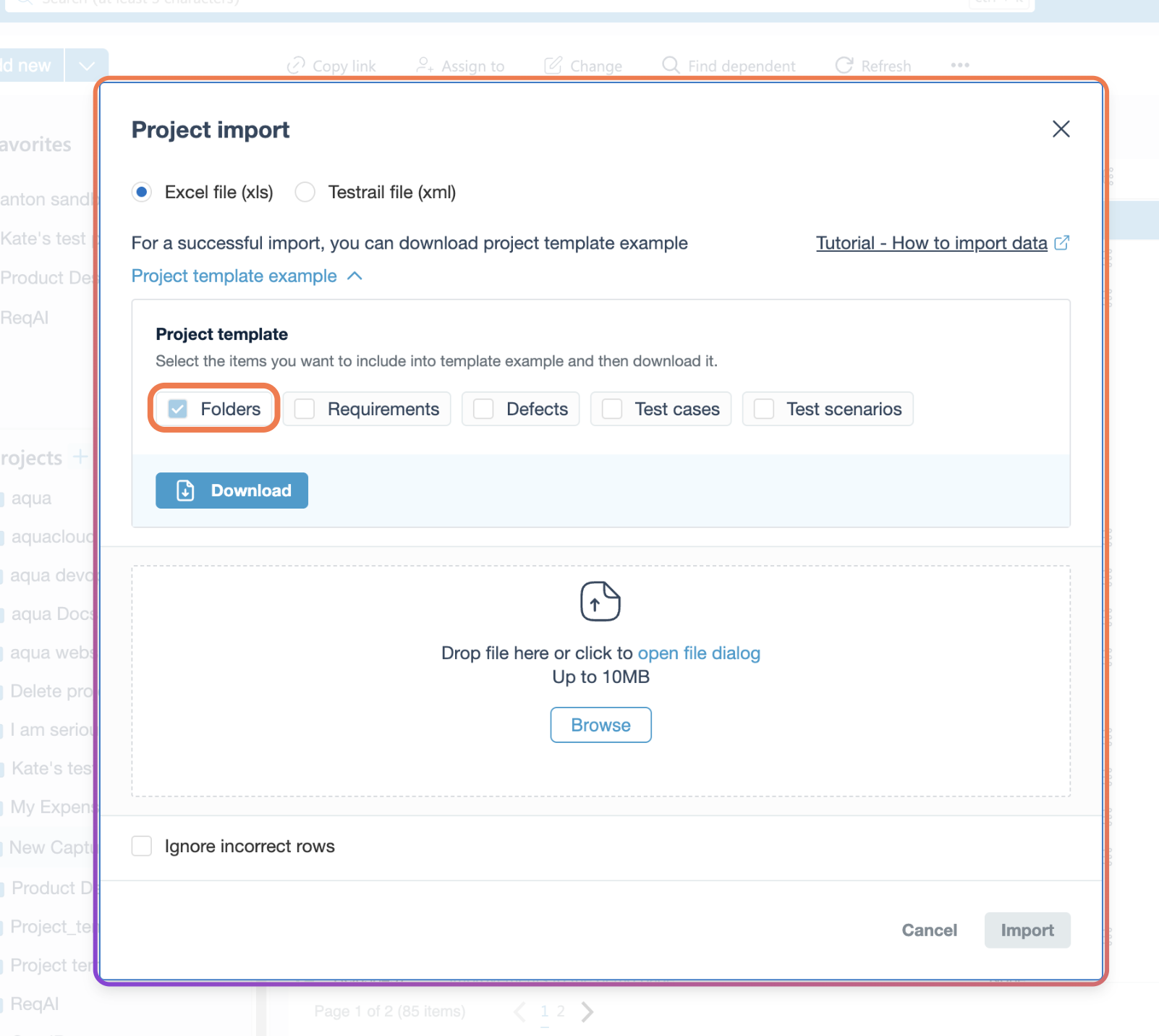Click the upload file icon in drop zone

[600, 601]
